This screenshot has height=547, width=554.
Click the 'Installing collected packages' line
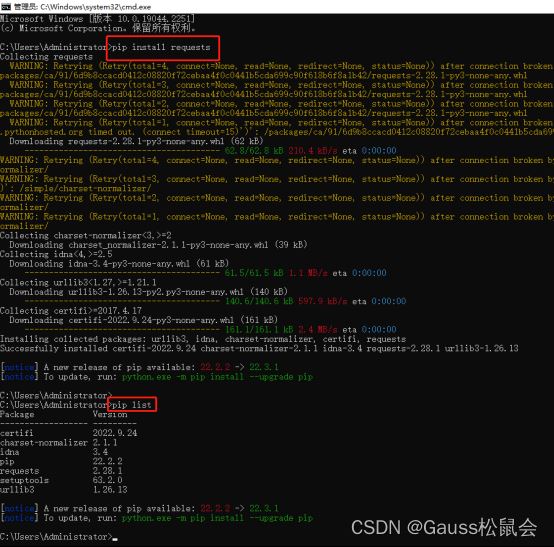click(203, 339)
